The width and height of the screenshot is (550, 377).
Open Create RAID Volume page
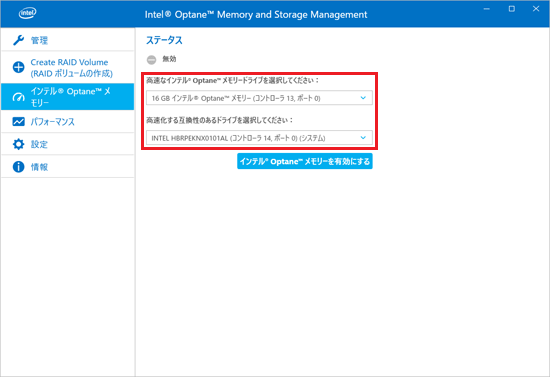[68, 67]
